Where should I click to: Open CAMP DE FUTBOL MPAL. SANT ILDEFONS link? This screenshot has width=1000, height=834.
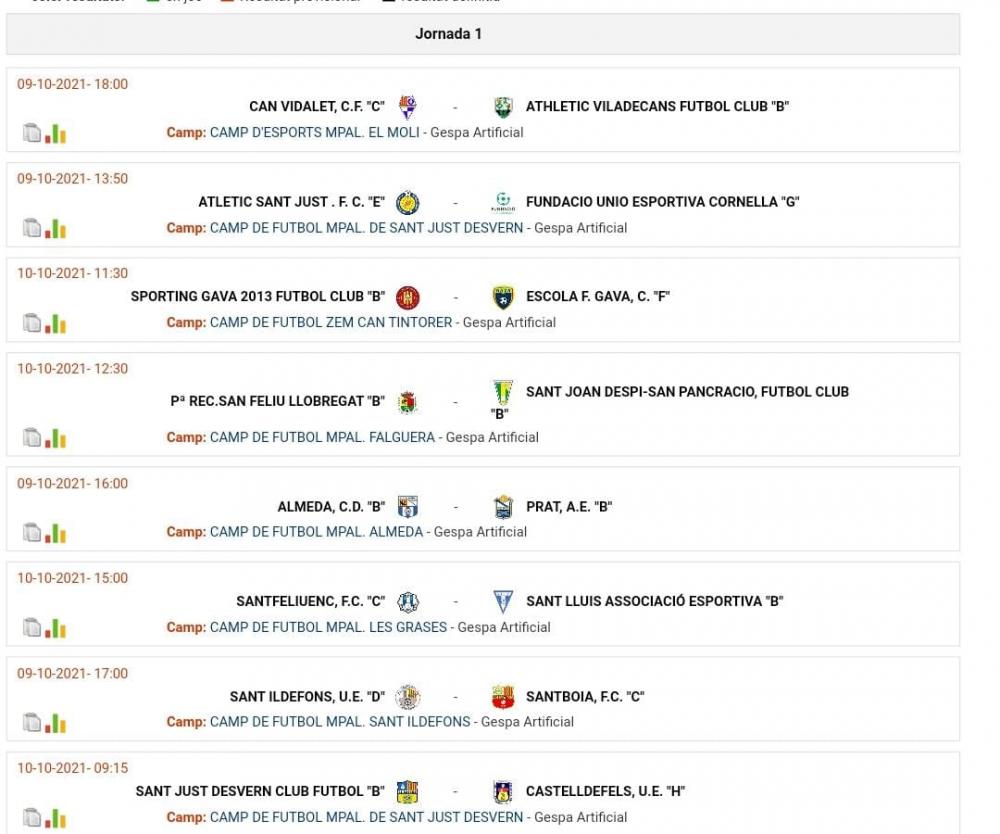(x=340, y=722)
